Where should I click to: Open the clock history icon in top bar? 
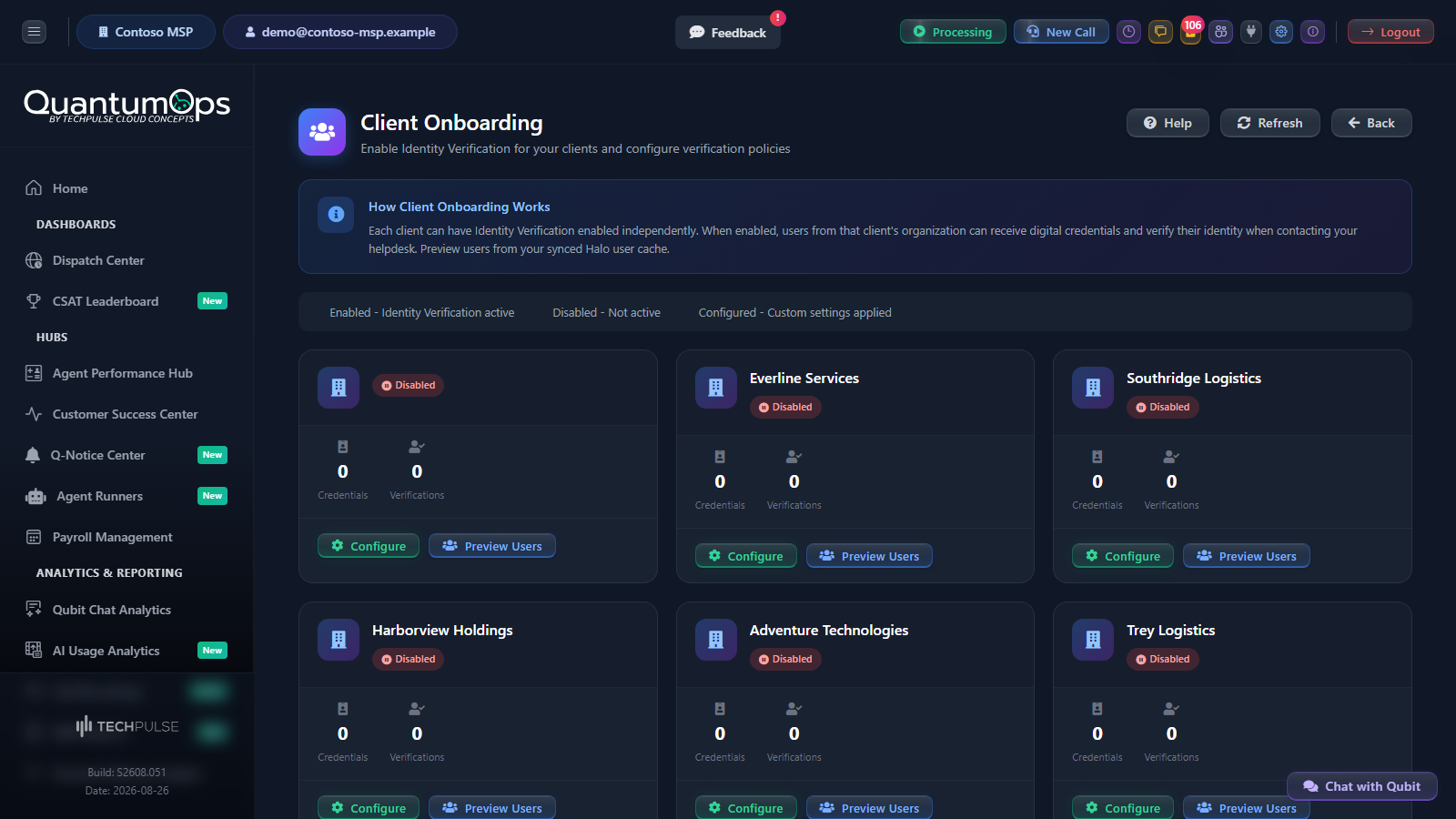click(x=1129, y=32)
